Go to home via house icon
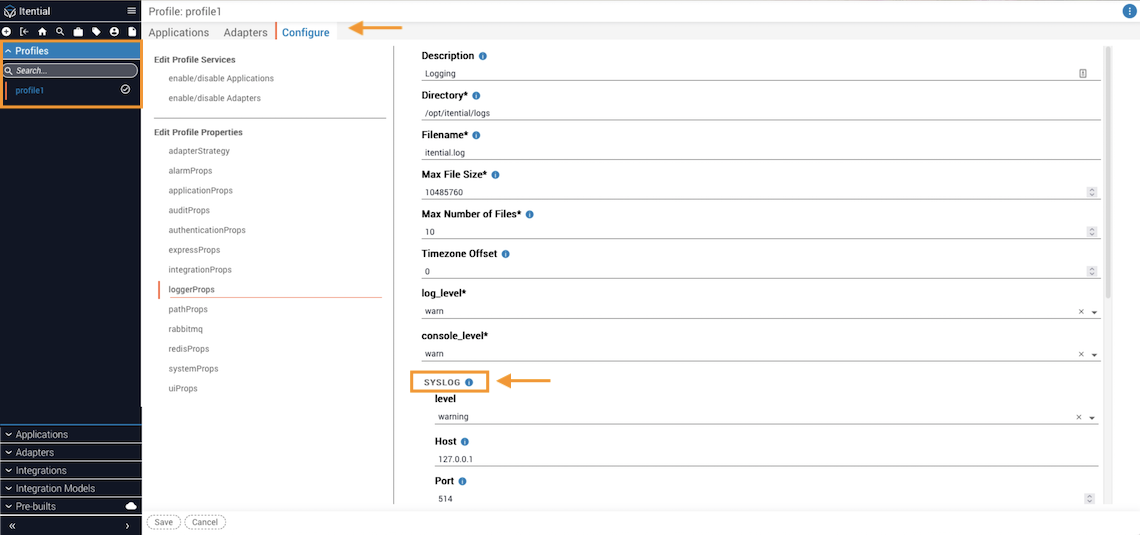 click(42, 32)
